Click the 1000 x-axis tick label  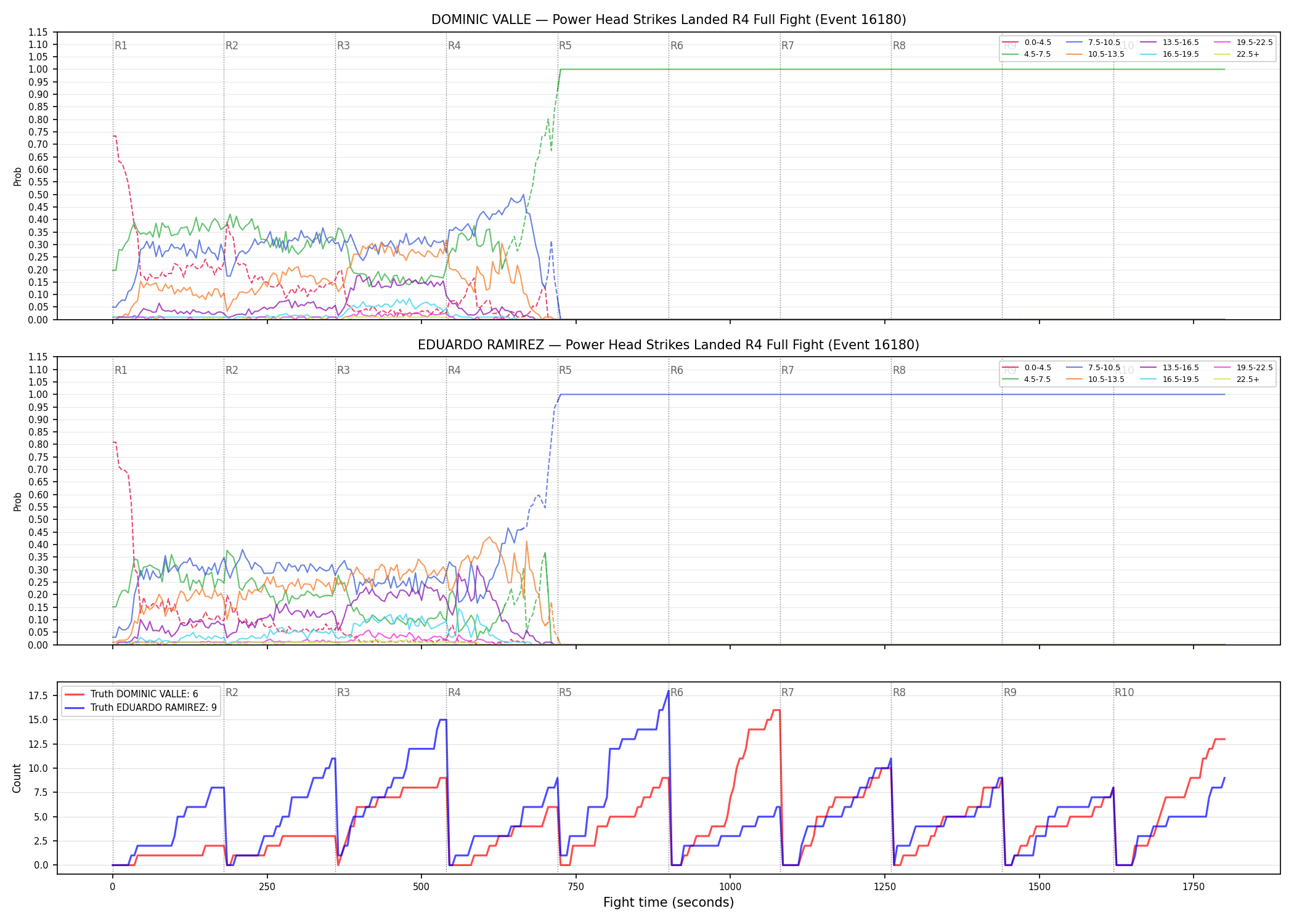coord(730,887)
